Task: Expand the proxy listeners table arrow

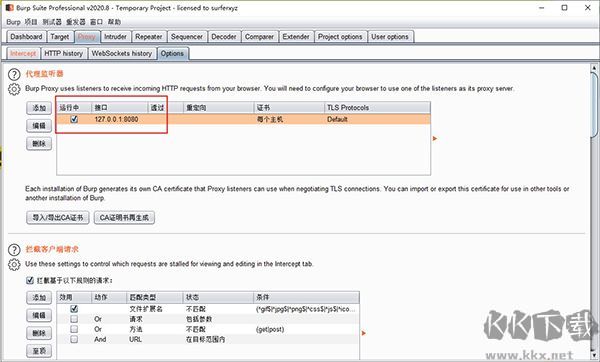Action: click(x=435, y=139)
